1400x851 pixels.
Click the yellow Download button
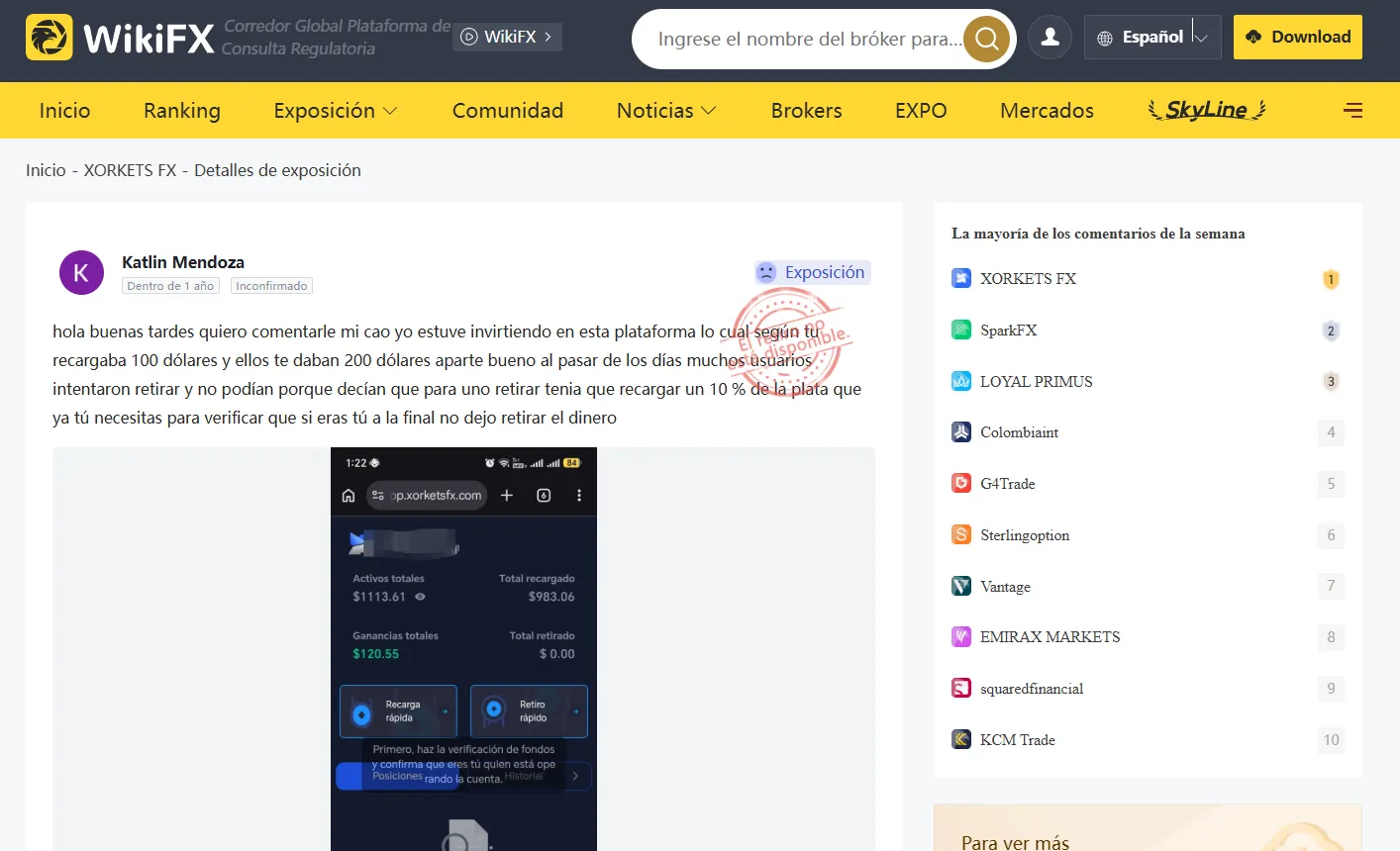pos(1298,37)
